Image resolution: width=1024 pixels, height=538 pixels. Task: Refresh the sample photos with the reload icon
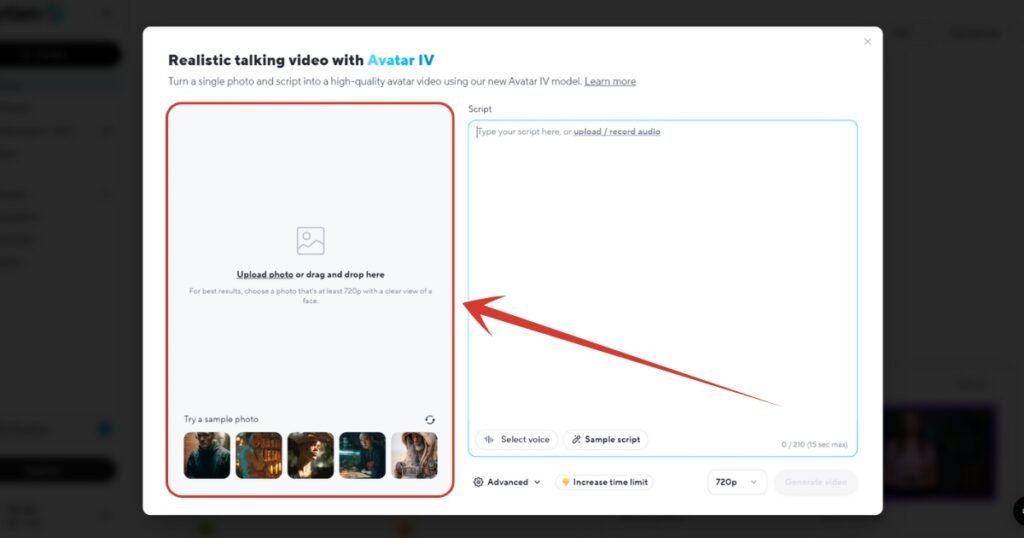pyautogui.click(x=430, y=420)
